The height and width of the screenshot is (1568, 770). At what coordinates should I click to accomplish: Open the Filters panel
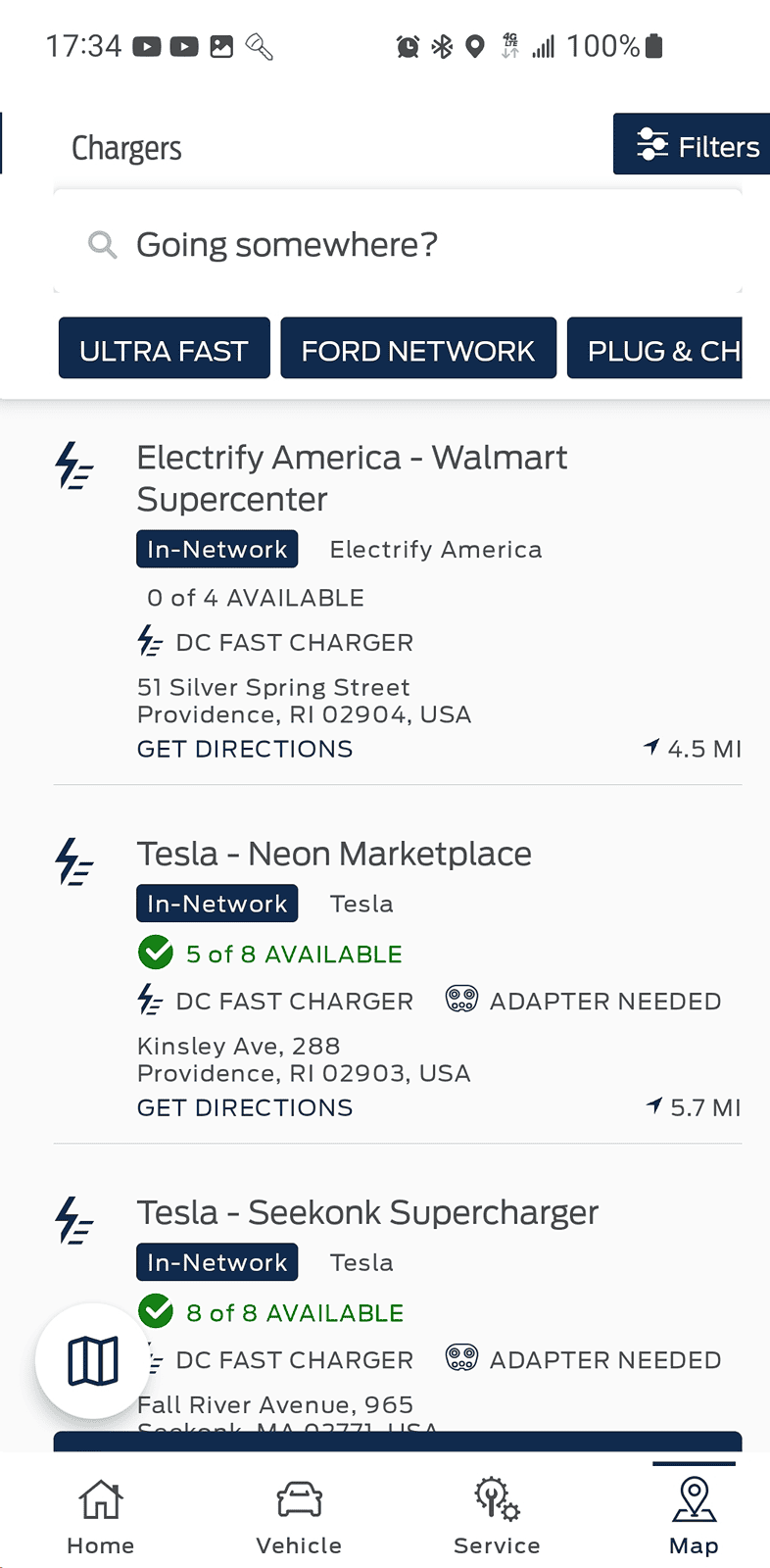(x=694, y=145)
